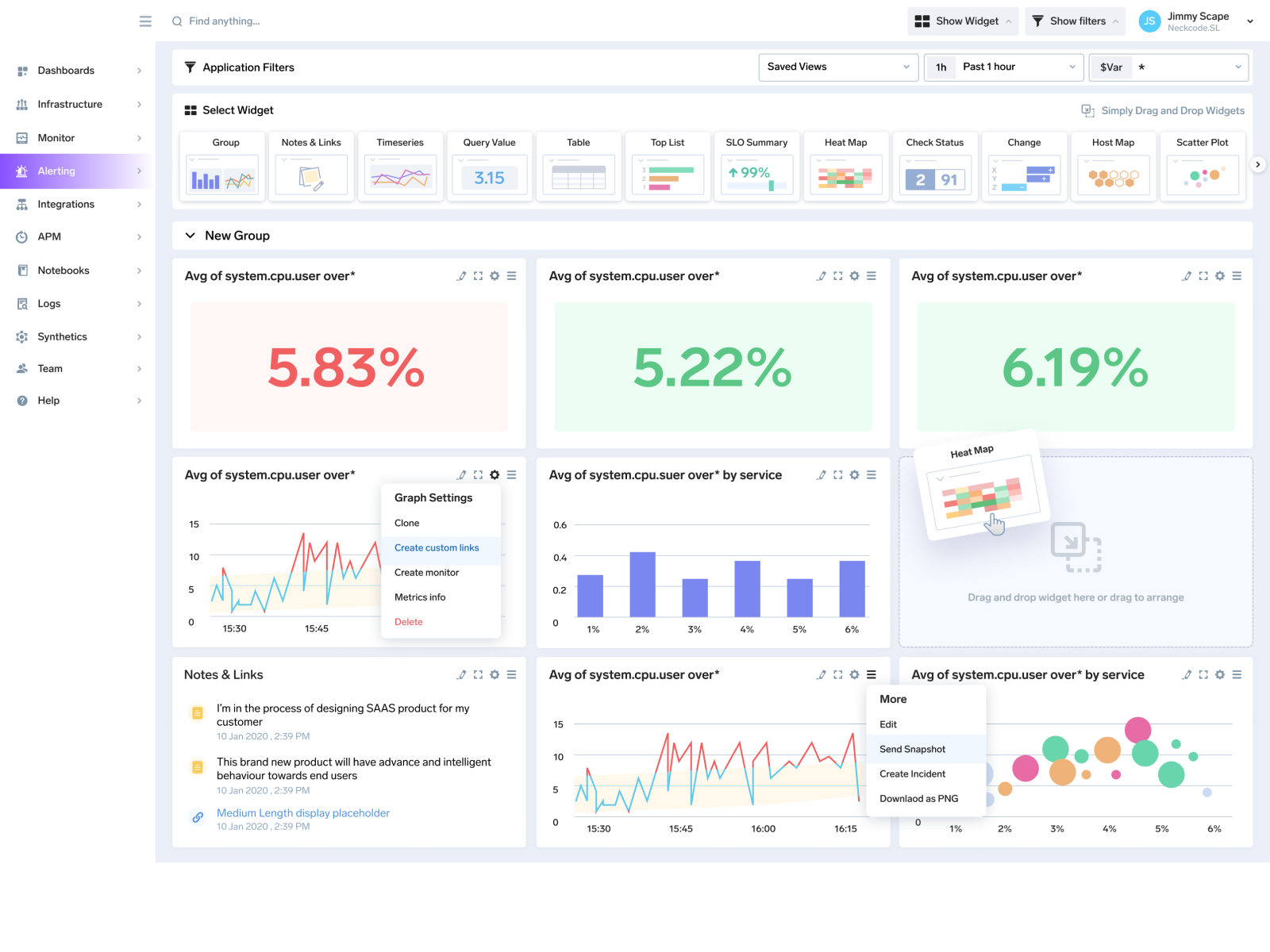Open the Saved Views dropdown
The width and height of the screenshot is (1270, 952).
838,67
